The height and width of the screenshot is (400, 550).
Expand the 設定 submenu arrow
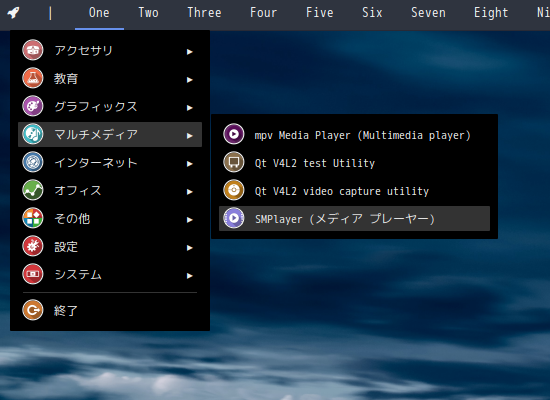(x=190, y=248)
